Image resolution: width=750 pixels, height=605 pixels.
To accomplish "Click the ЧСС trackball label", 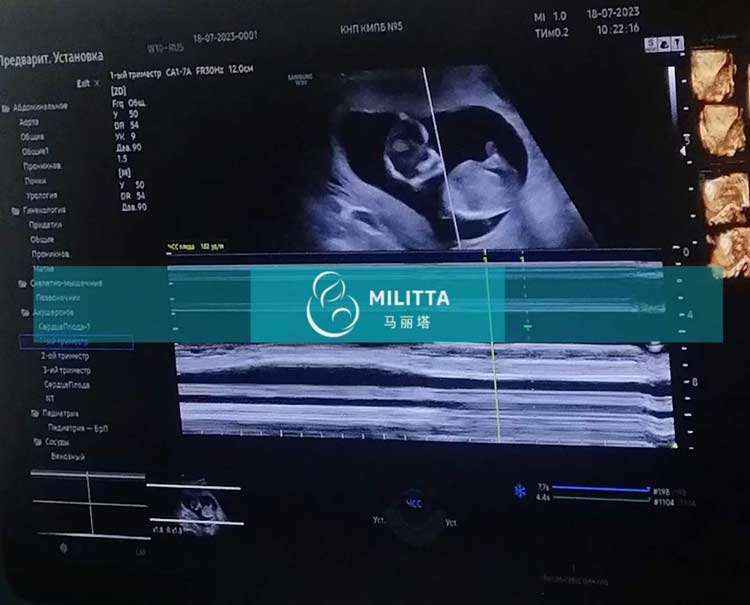I will click(414, 504).
